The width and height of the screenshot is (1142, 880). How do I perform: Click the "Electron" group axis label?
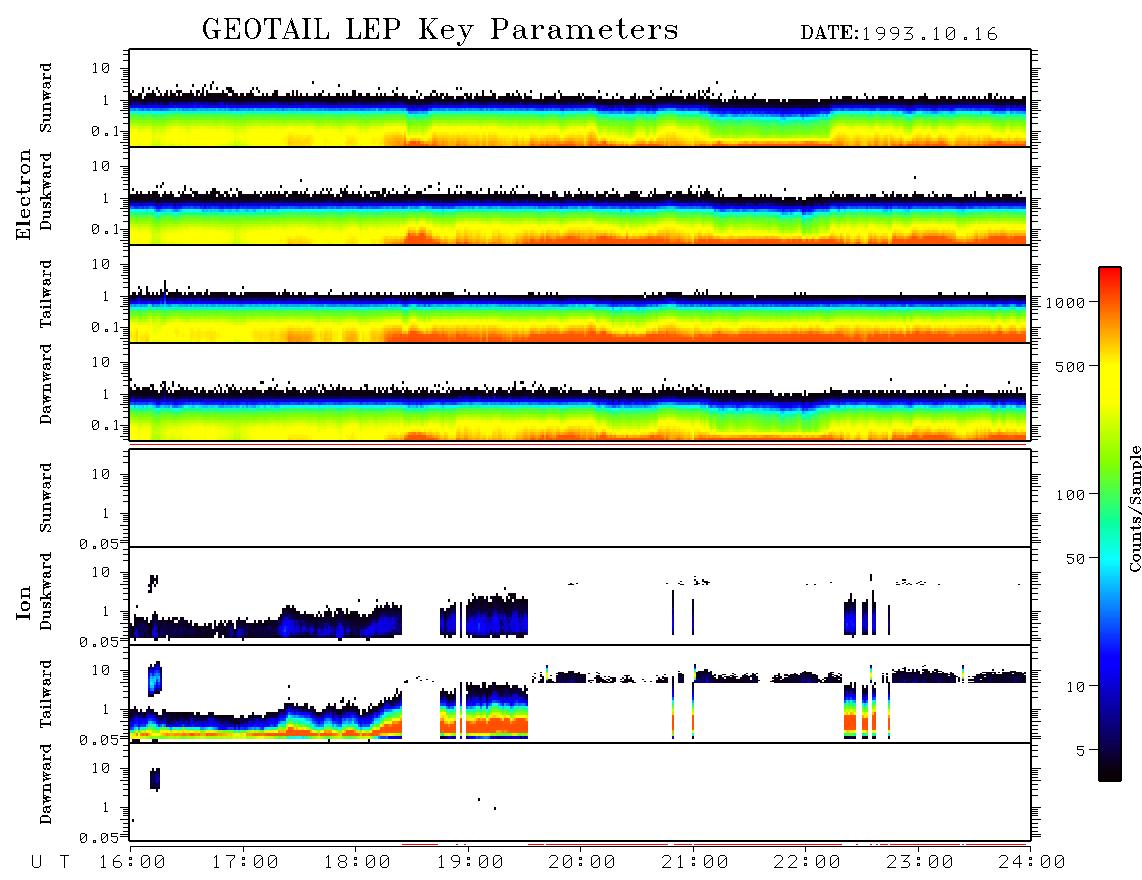tap(24, 195)
